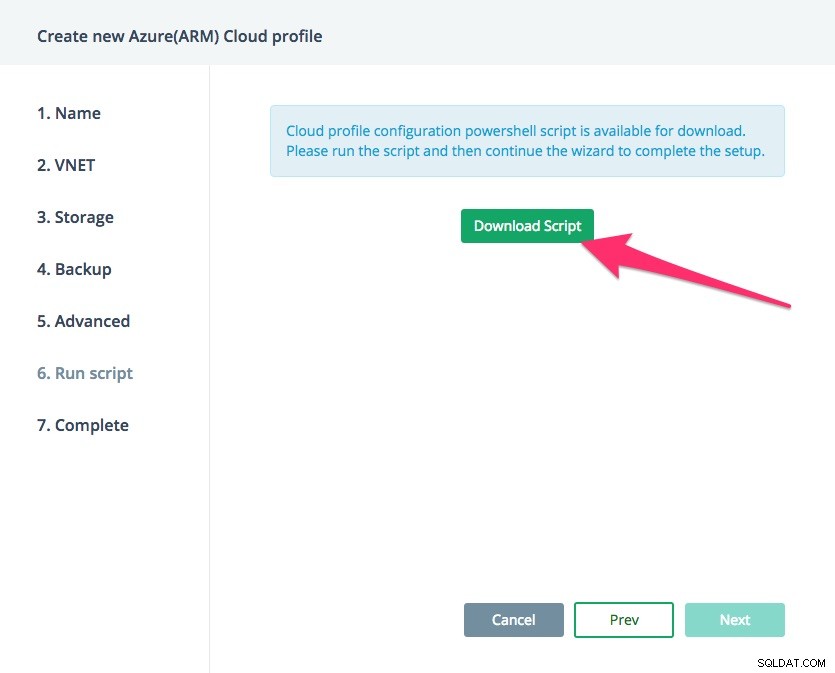Switch to the 2. VNET step

tap(66, 165)
